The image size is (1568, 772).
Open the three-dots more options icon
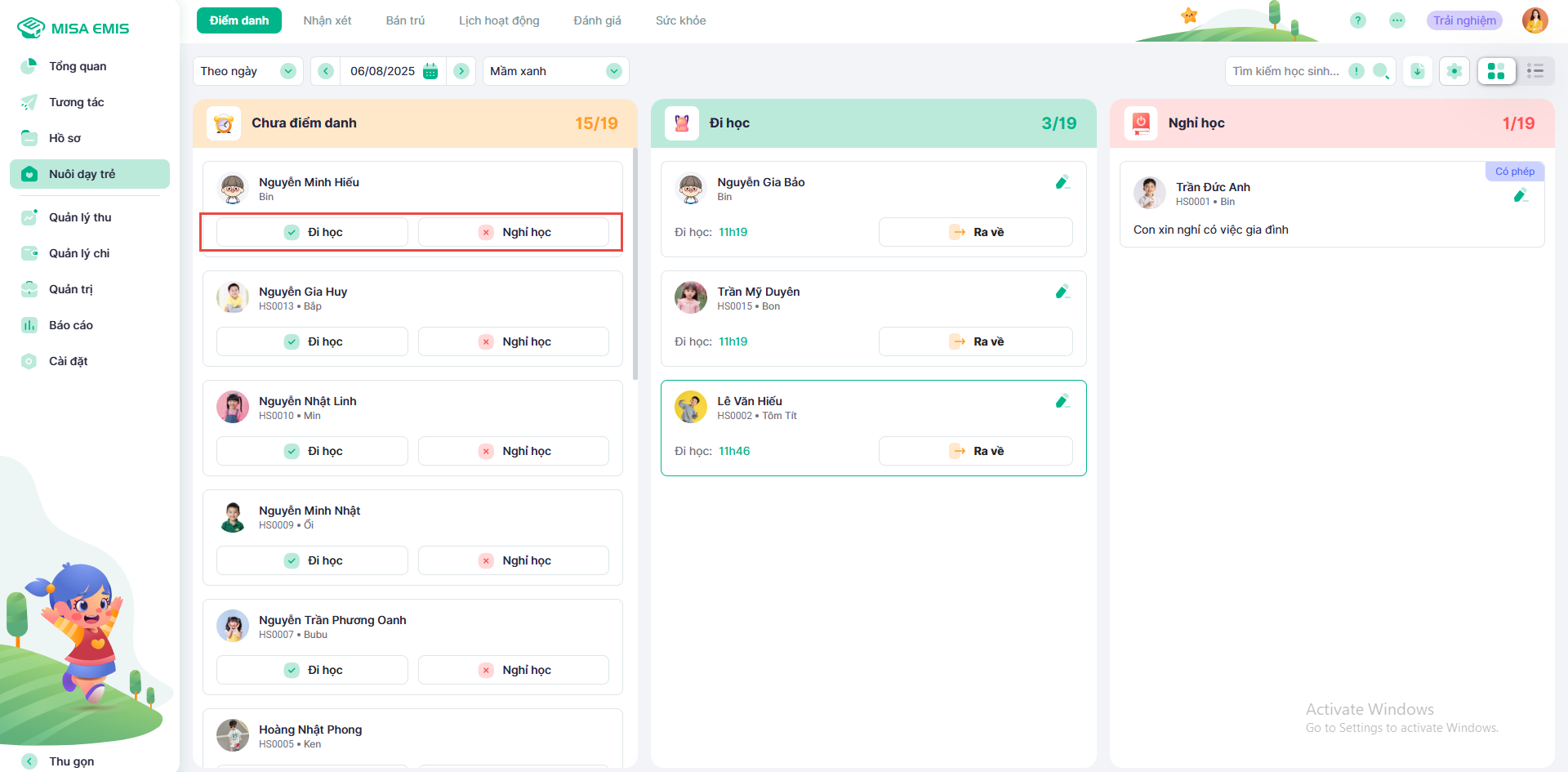1397,20
